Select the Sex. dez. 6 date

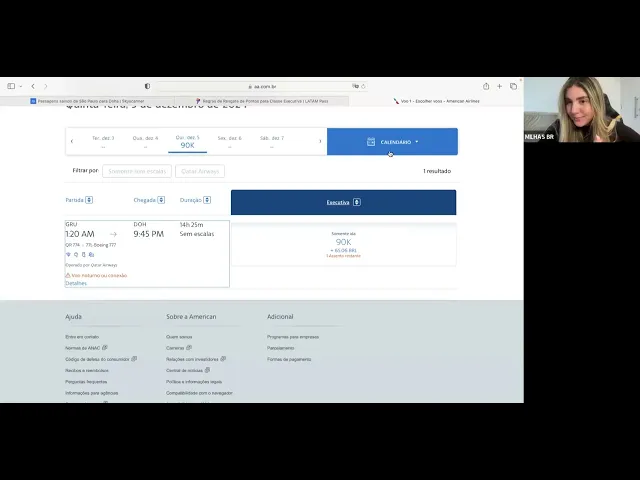click(229, 142)
